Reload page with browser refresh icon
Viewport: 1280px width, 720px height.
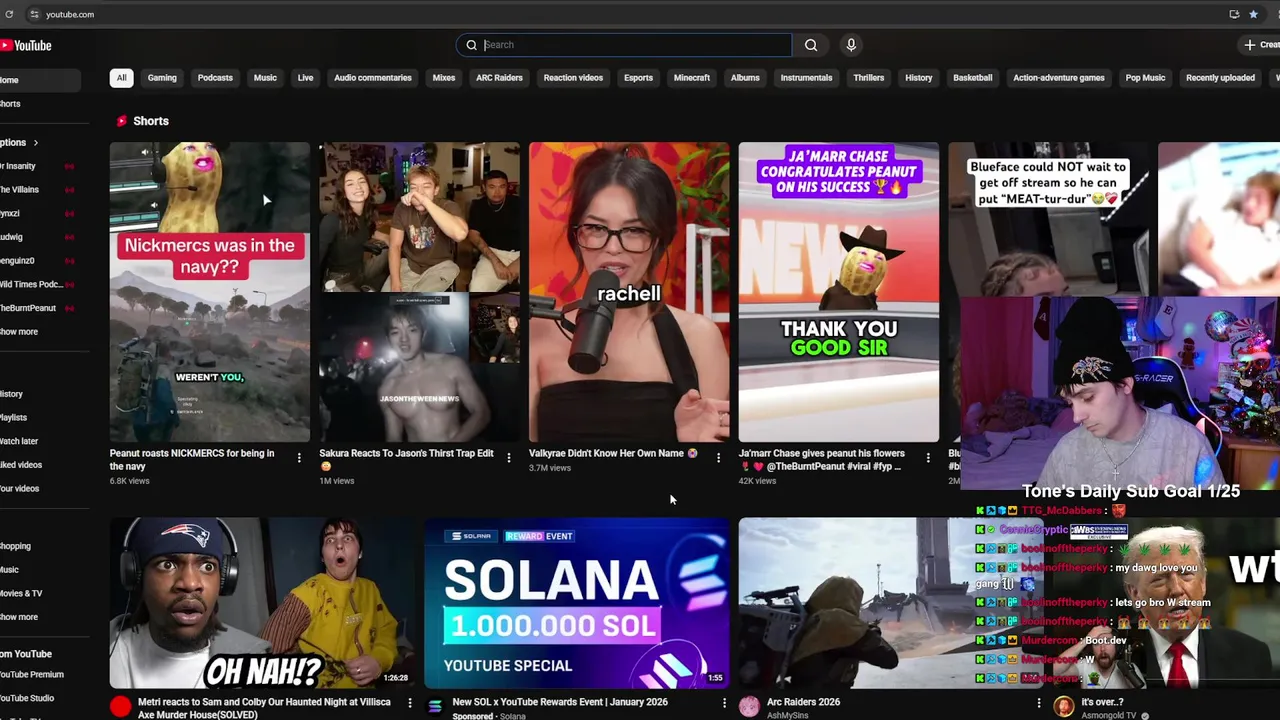9,14
